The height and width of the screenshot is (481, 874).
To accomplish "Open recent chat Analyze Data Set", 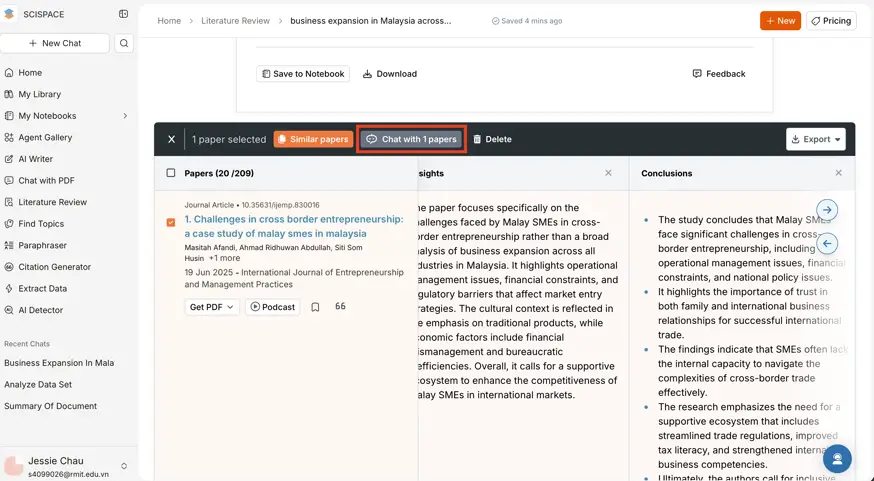I will [x=38, y=385].
